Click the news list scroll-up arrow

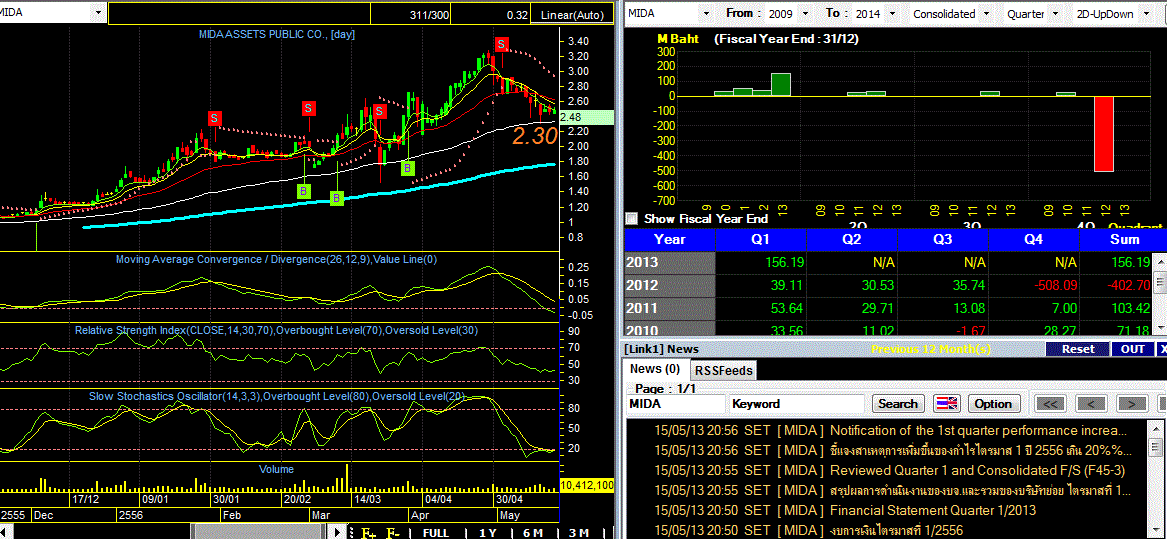(x=1154, y=428)
